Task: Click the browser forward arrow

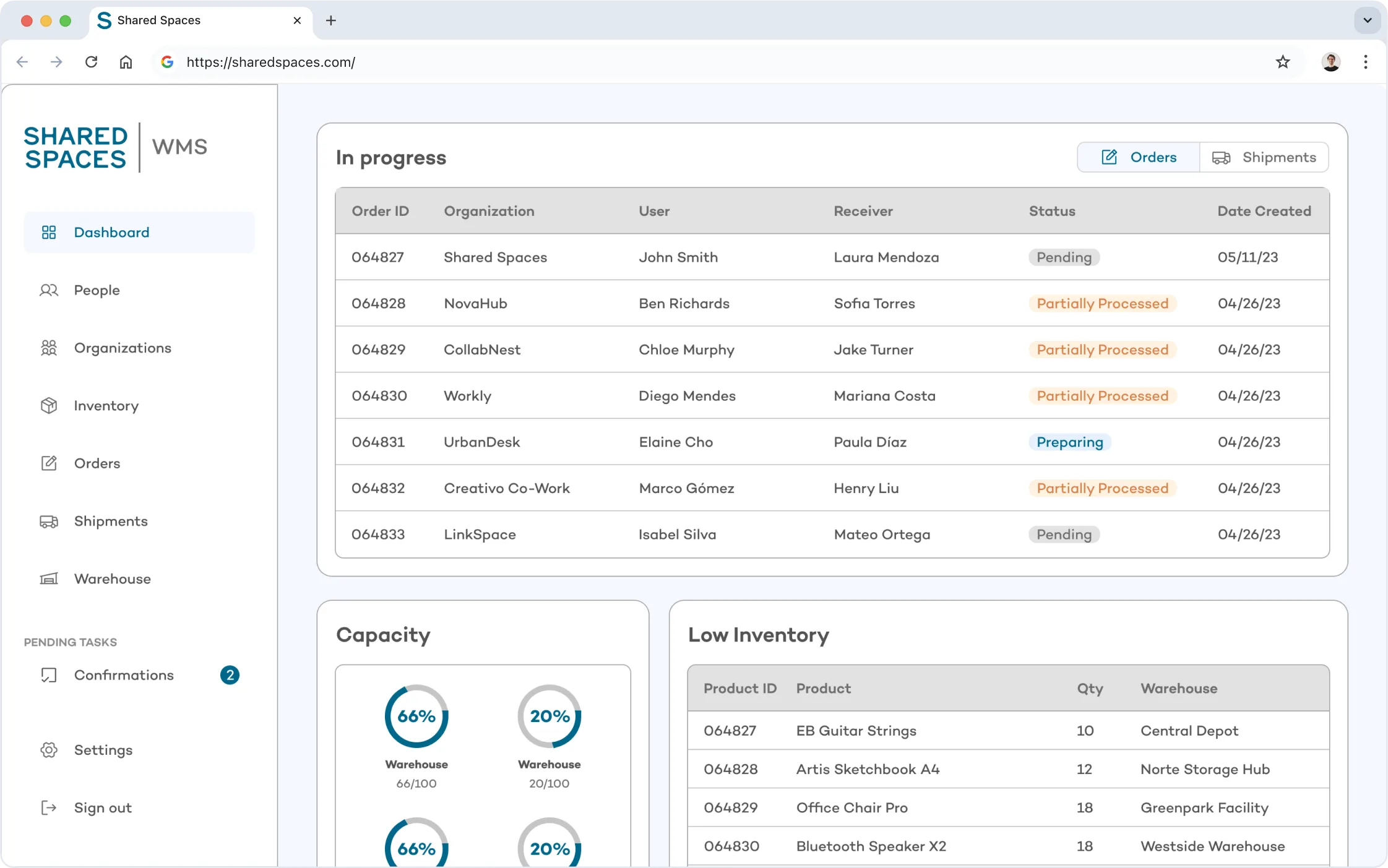Action: [x=56, y=62]
